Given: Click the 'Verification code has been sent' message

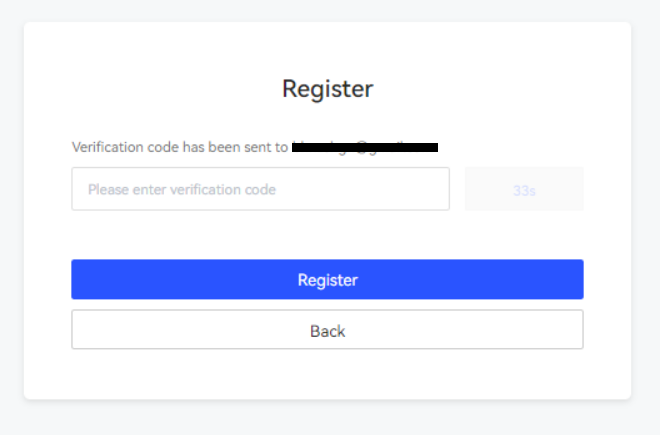Looking at the screenshot, I should point(180,147).
